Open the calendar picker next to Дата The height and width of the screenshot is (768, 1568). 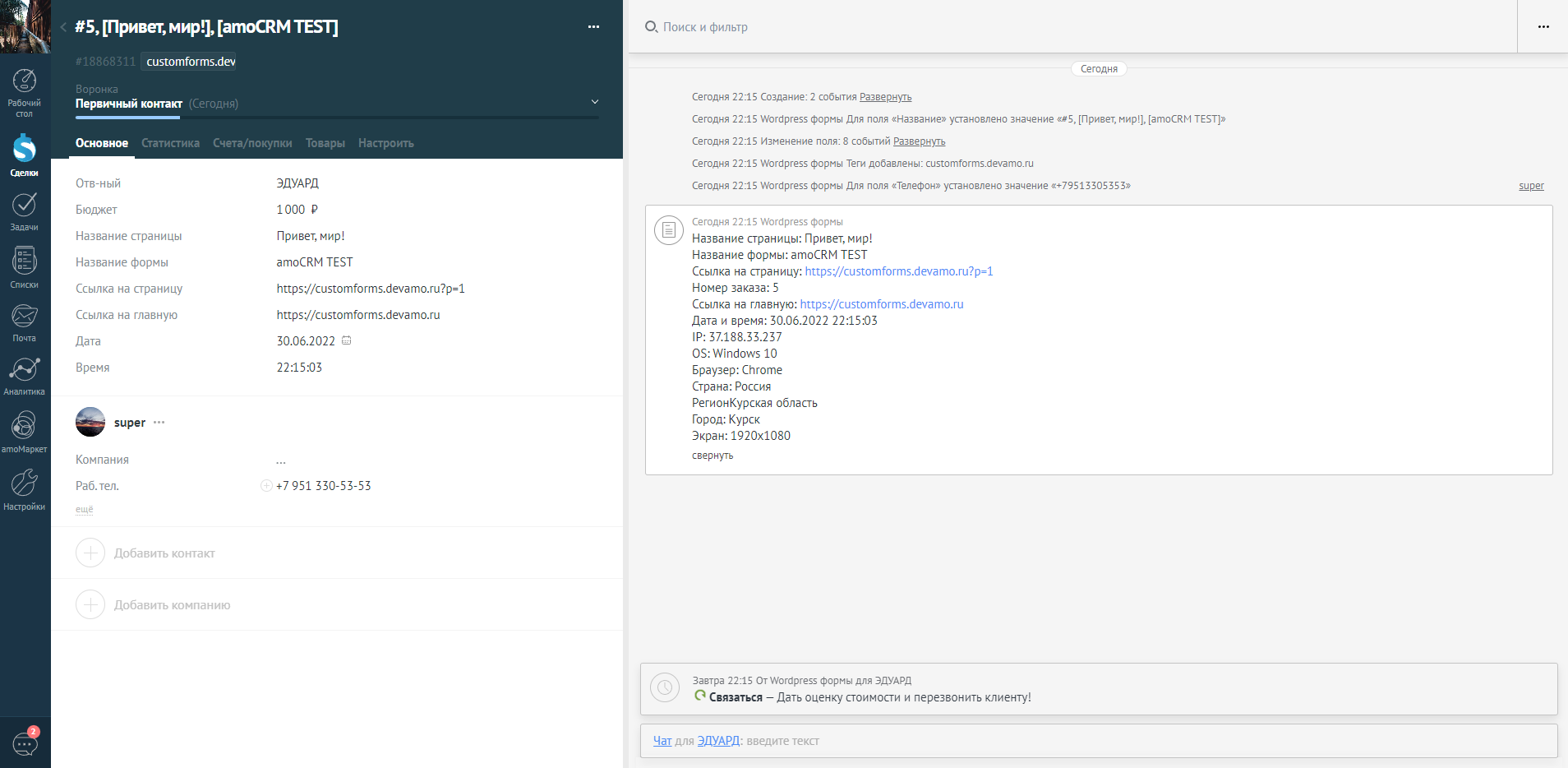point(347,340)
